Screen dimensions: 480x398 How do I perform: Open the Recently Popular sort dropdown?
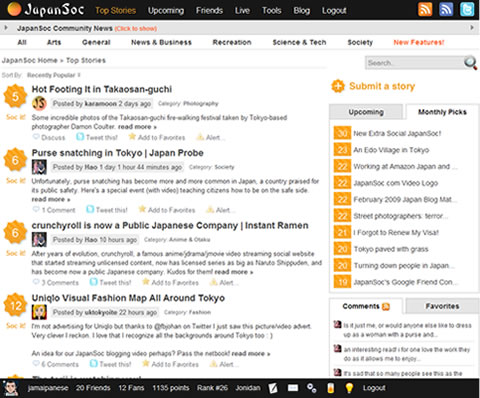pos(53,75)
